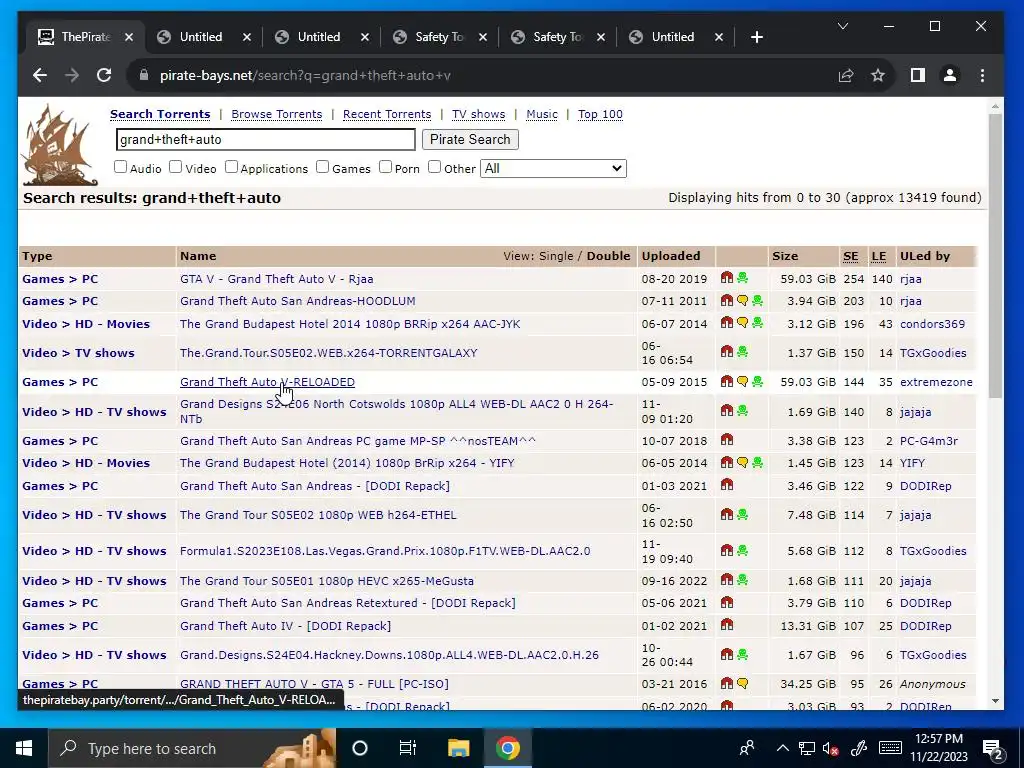
Task: Switch to the ThePirate tab
Action: point(85,37)
